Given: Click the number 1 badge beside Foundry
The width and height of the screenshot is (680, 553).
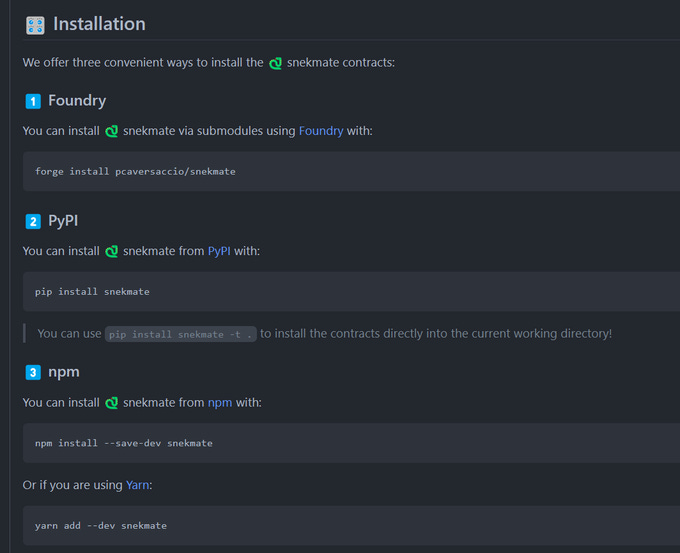Looking at the screenshot, I should pyautogui.click(x=33, y=101).
